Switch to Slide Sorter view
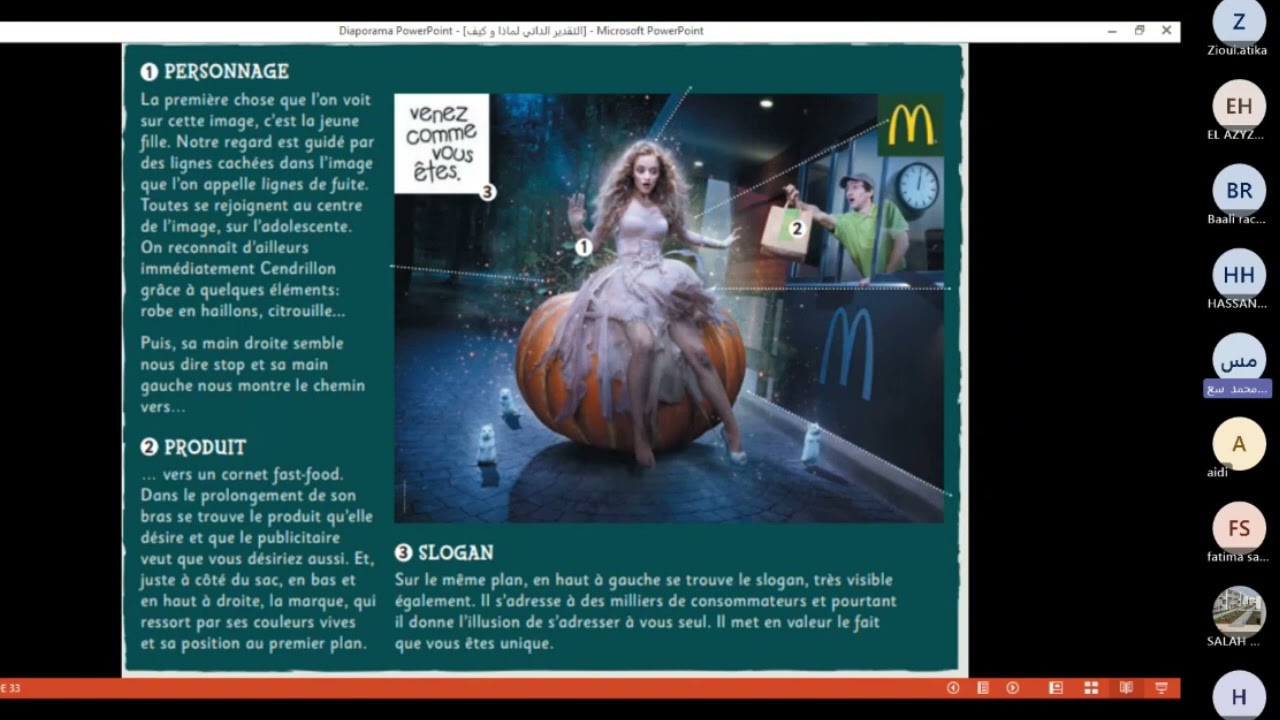1280x720 pixels. [x=1091, y=688]
